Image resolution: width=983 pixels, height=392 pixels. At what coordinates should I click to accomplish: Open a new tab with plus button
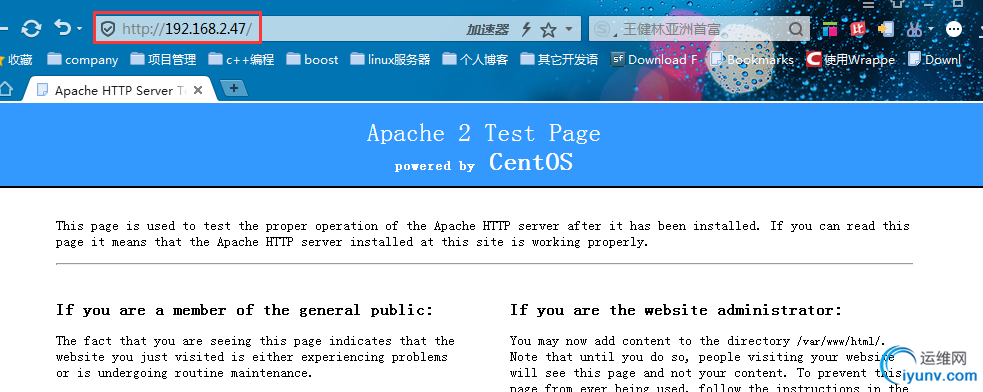234,88
